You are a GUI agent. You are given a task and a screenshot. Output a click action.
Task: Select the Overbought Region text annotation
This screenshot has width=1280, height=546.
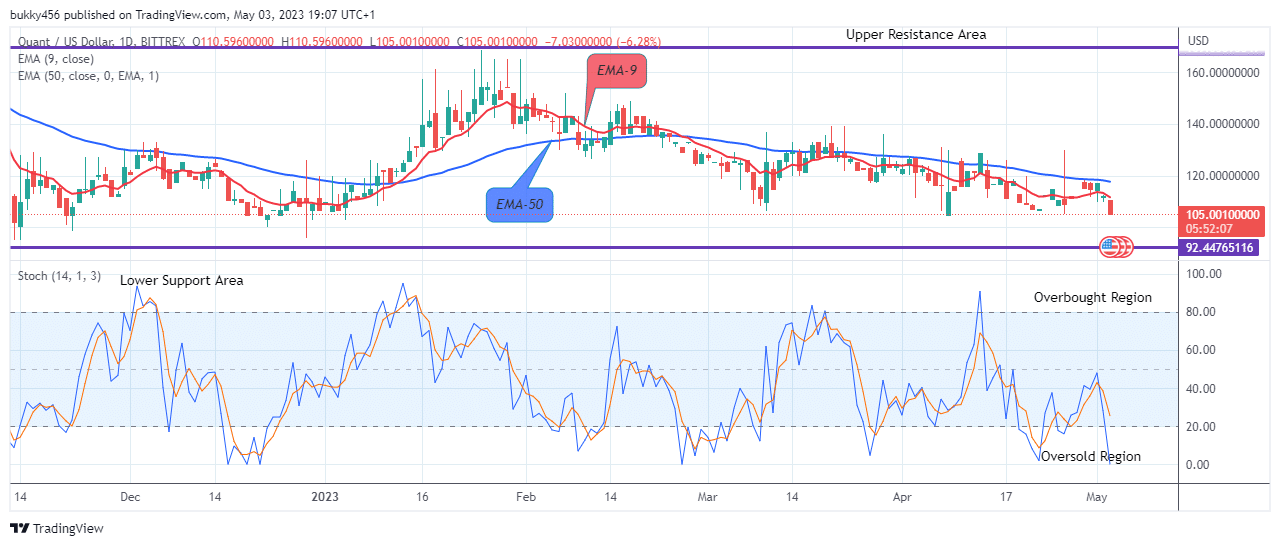[1093, 297]
